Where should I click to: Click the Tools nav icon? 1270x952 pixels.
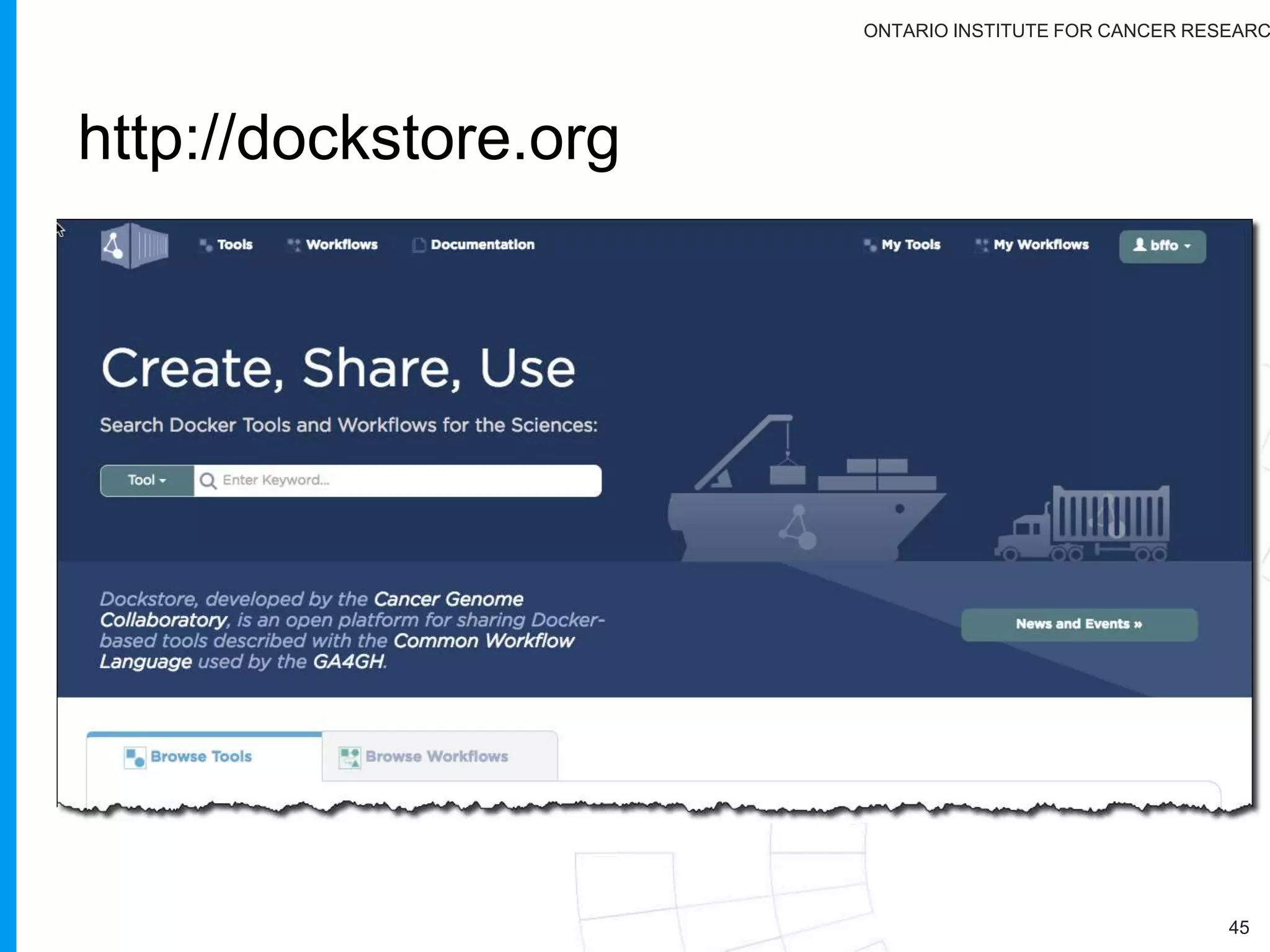pos(206,245)
